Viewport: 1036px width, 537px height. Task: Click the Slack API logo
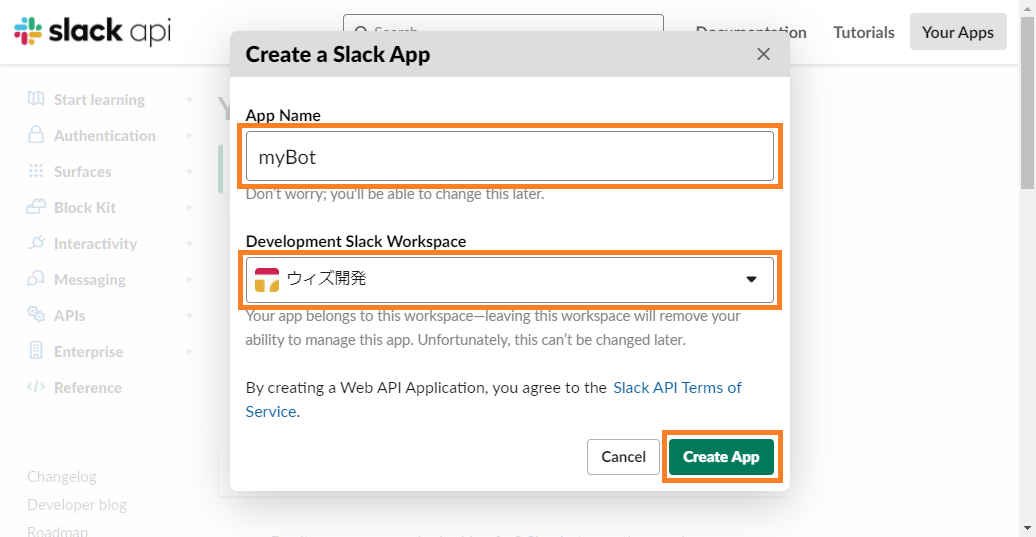pyautogui.click(x=92, y=31)
